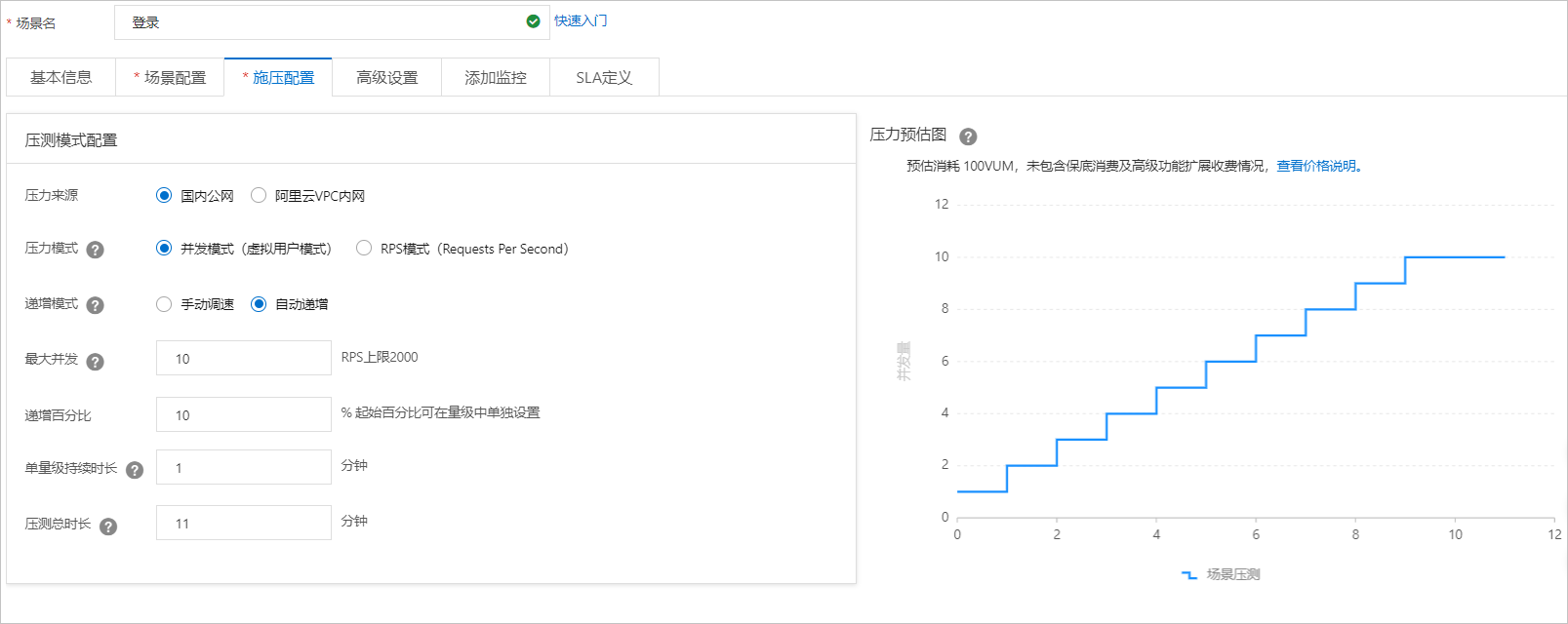Click the 场景压测 legend label
This screenshot has width=1568, height=624.
pyautogui.click(x=1233, y=574)
